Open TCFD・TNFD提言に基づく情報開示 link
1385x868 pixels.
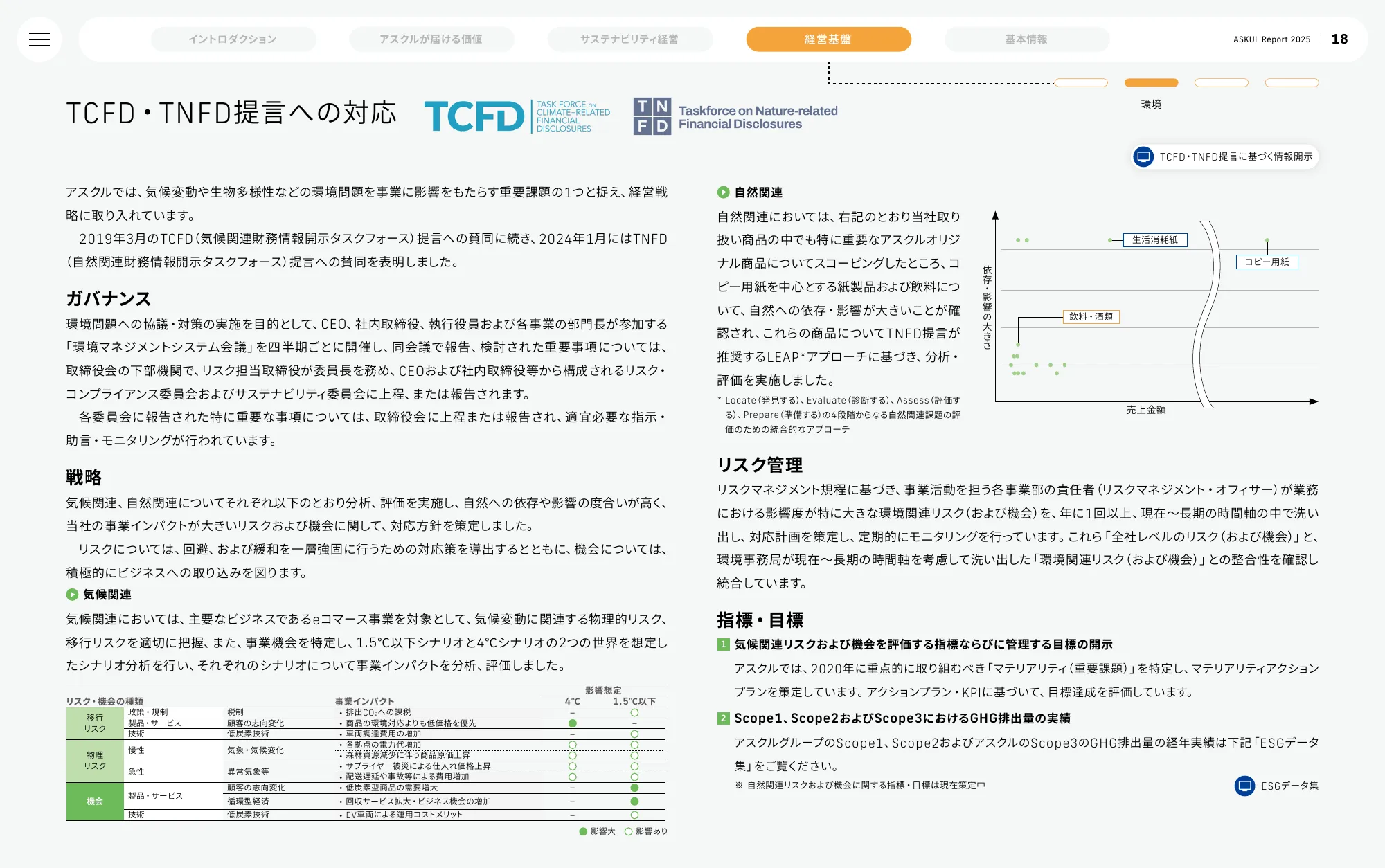[x=1225, y=157]
